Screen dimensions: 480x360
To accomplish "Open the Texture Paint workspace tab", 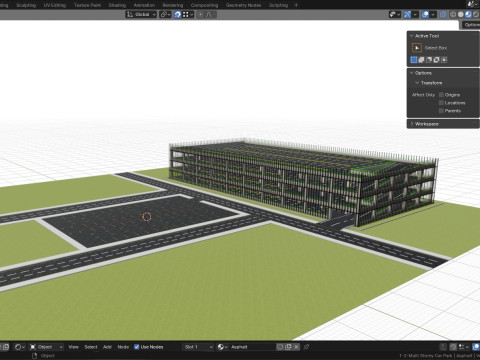I will (87, 5).
